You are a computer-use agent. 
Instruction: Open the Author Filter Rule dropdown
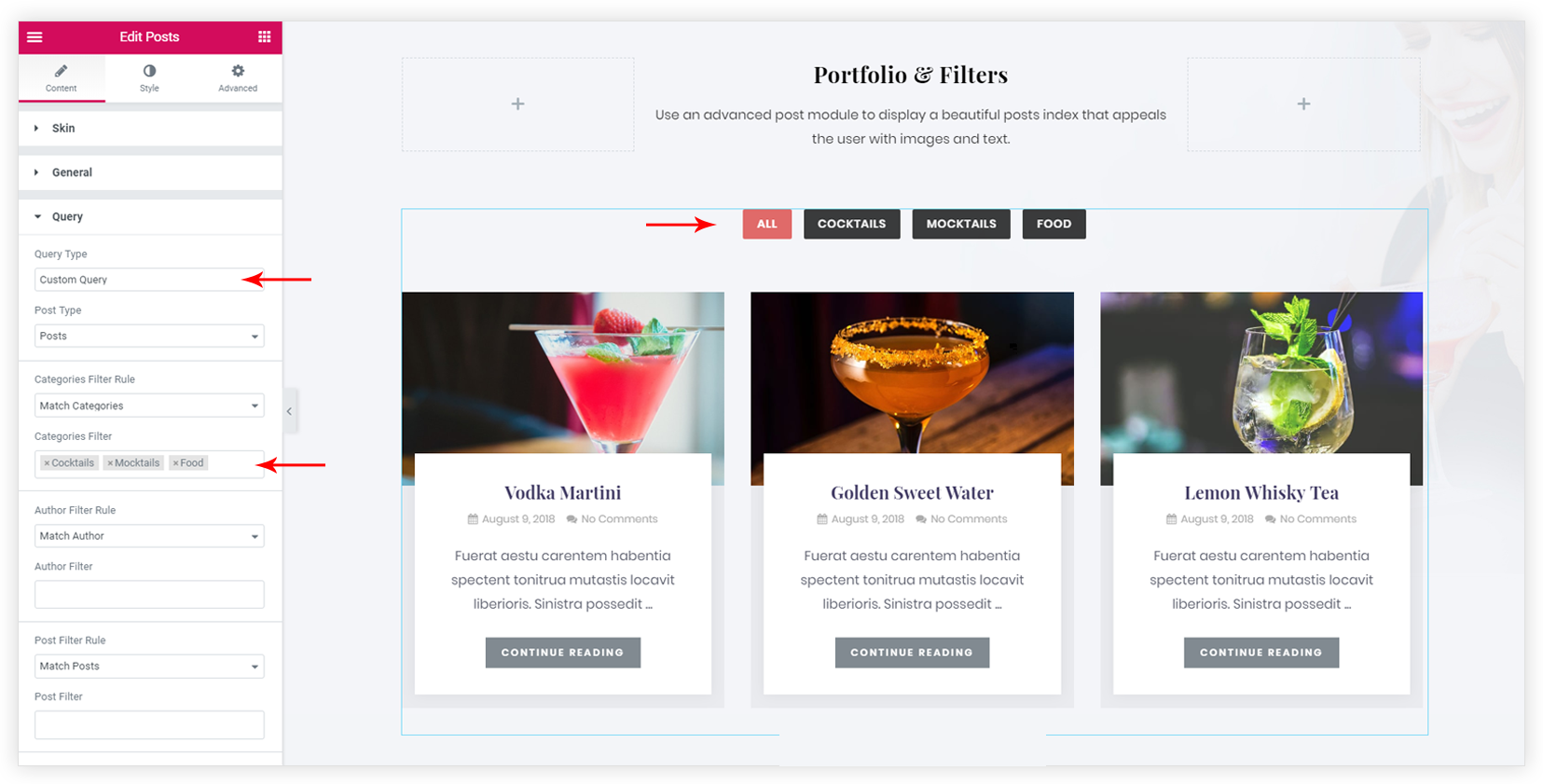(149, 536)
